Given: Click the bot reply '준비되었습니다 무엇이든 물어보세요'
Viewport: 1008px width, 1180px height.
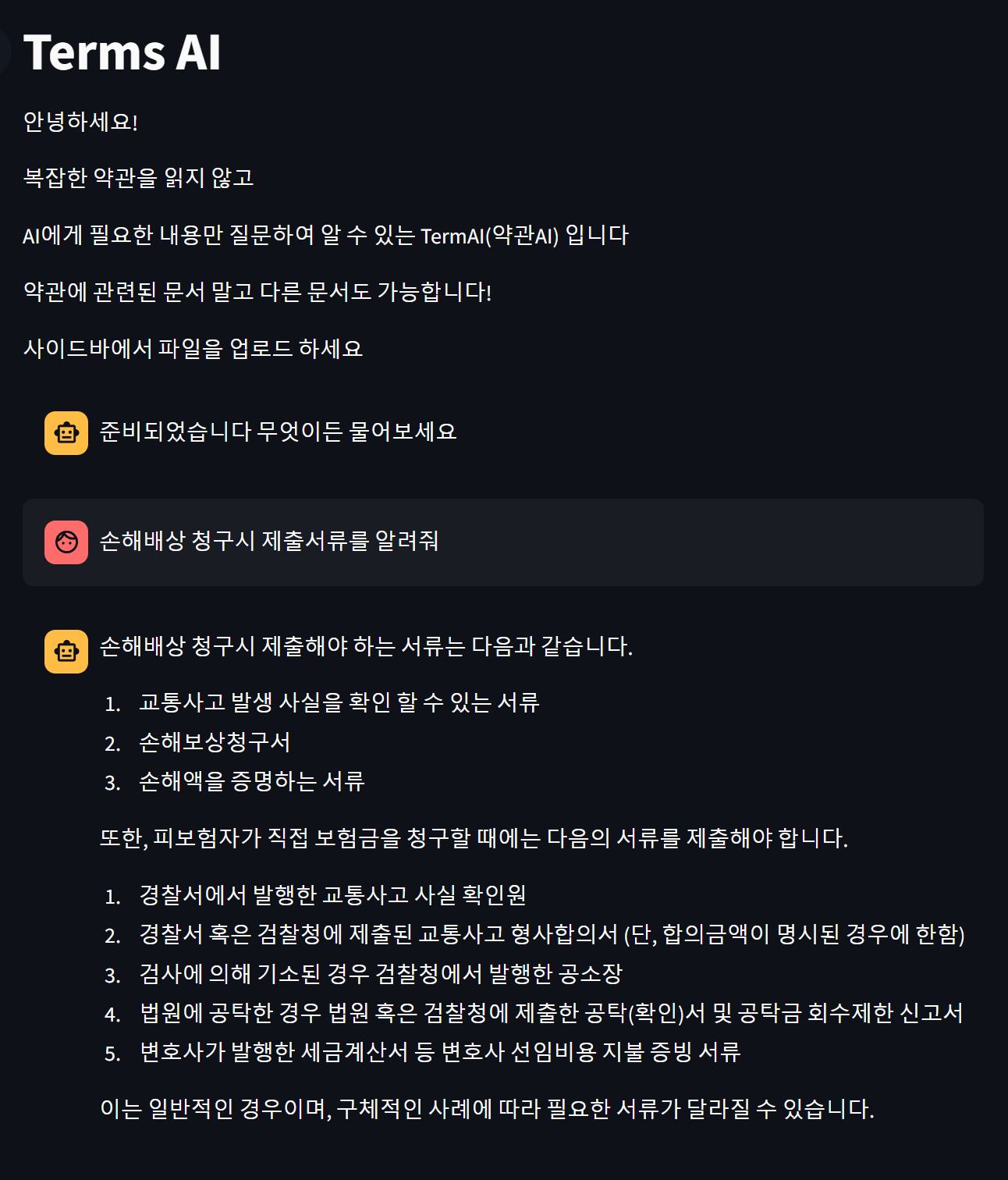Looking at the screenshot, I should 279,432.
